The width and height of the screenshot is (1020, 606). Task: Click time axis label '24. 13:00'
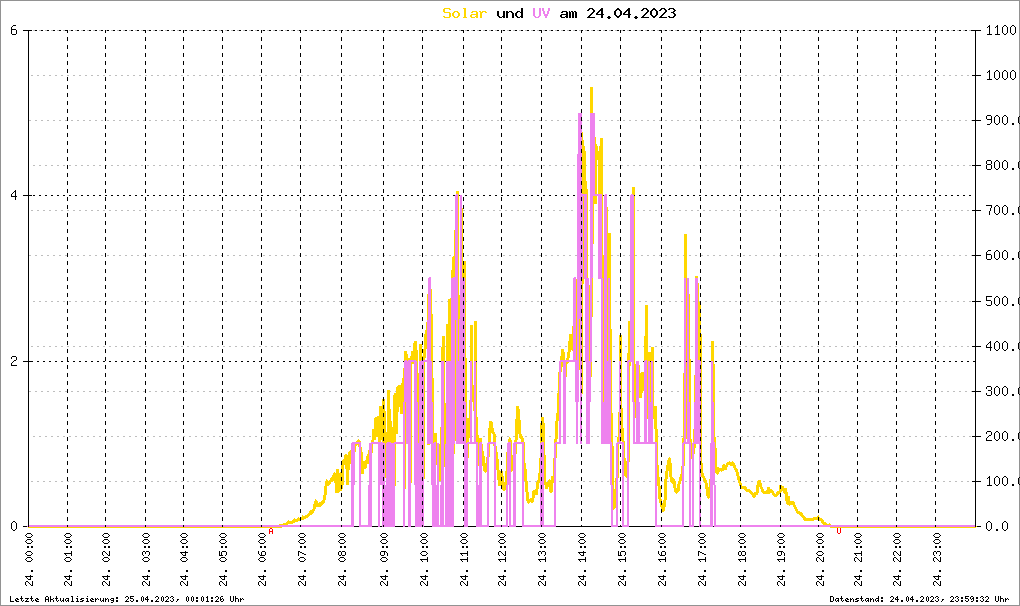(x=543, y=560)
